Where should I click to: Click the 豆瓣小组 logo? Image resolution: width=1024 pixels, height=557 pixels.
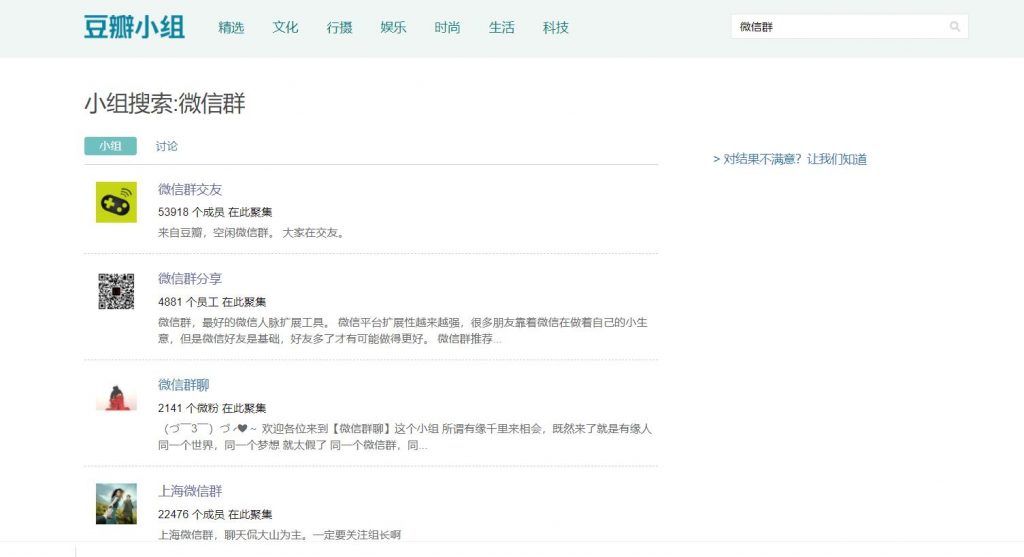click(x=135, y=27)
